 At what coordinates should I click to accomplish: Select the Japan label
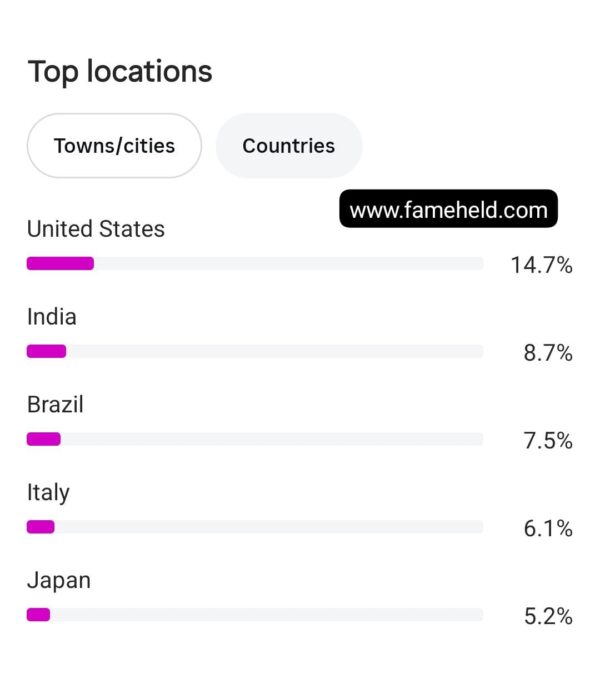59,581
